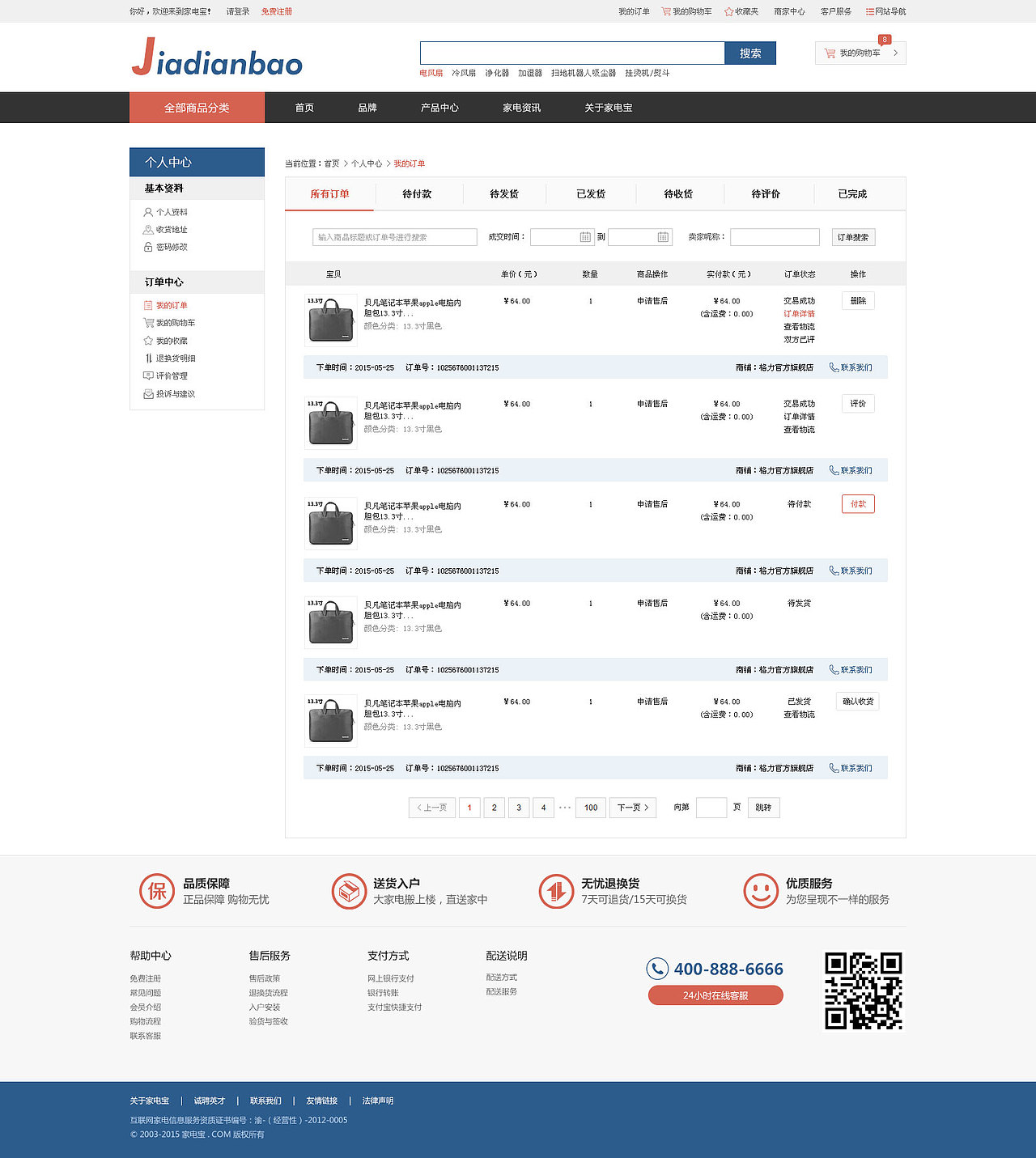The image size is (1036, 1158).
Task: Click the red 订单详情 link in first order
Action: click(x=799, y=314)
